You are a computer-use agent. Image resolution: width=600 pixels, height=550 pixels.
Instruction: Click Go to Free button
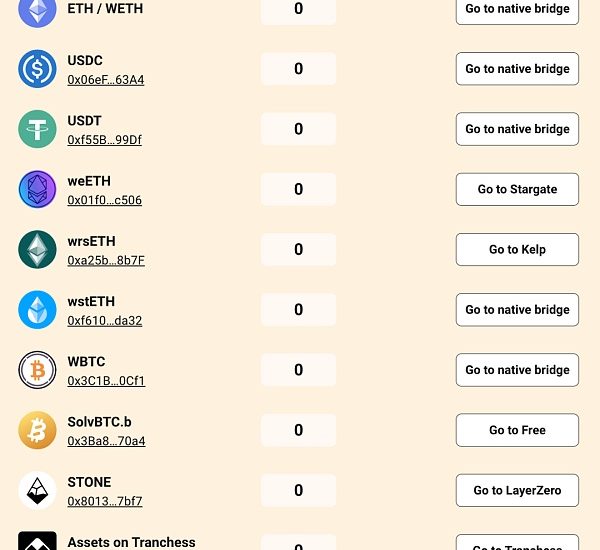(517, 430)
